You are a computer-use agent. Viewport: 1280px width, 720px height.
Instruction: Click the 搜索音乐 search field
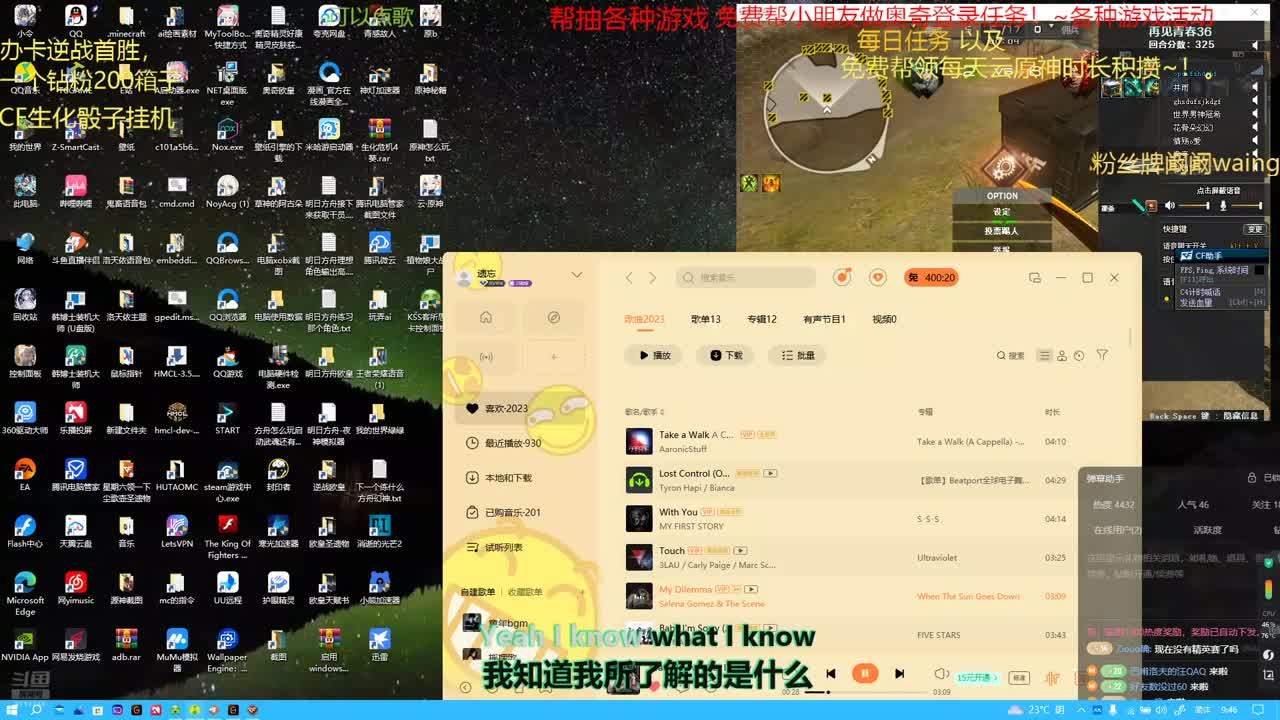pos(745,277)
